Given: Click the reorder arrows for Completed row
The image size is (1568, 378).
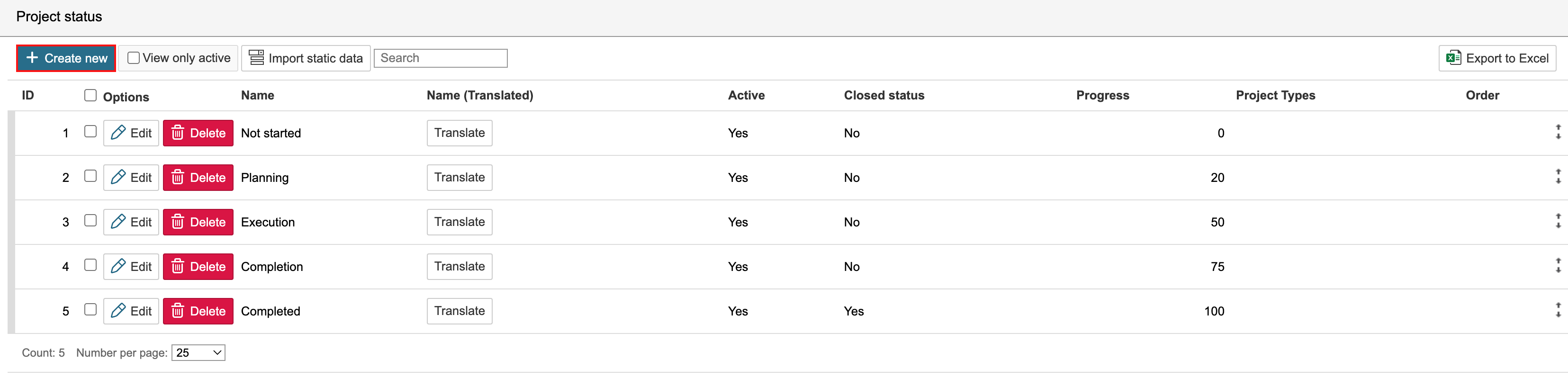Looking at the screenshot, I should (x=1558, y=310).
